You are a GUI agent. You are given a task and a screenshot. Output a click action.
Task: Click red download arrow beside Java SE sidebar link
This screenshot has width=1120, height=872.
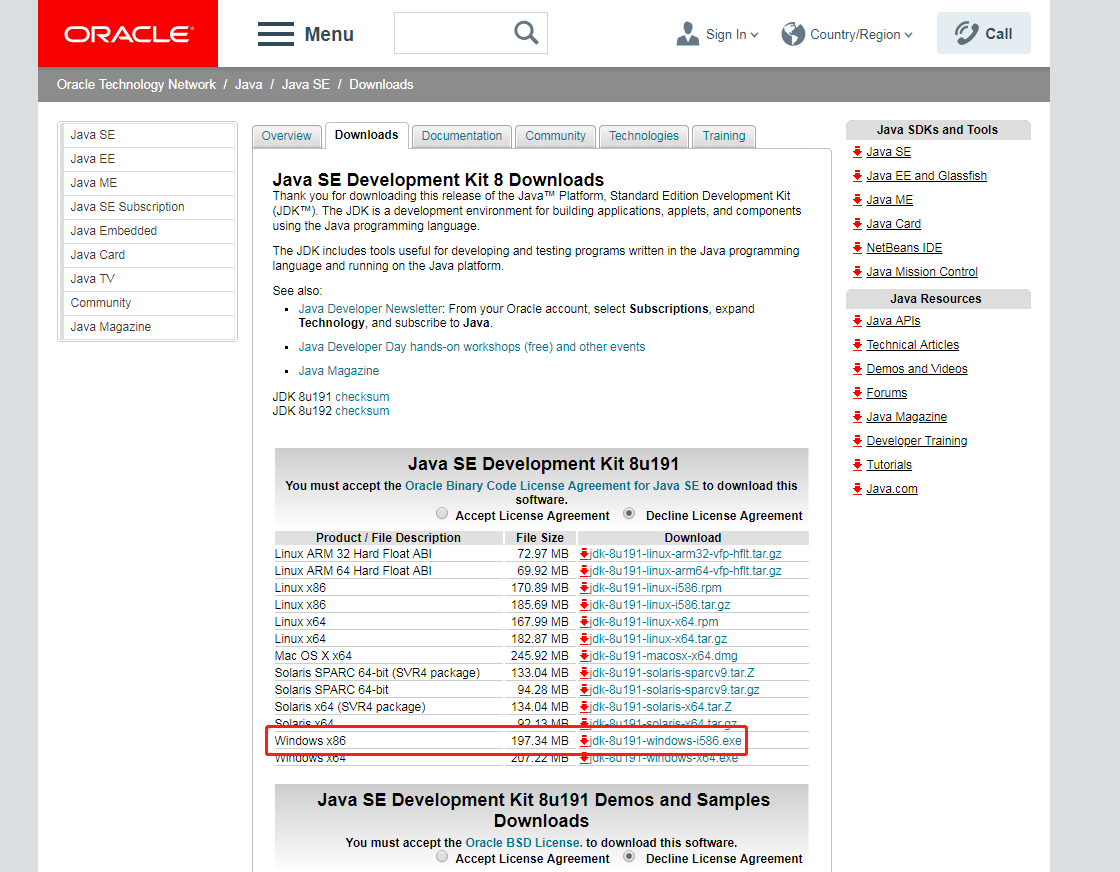(857, 151)
